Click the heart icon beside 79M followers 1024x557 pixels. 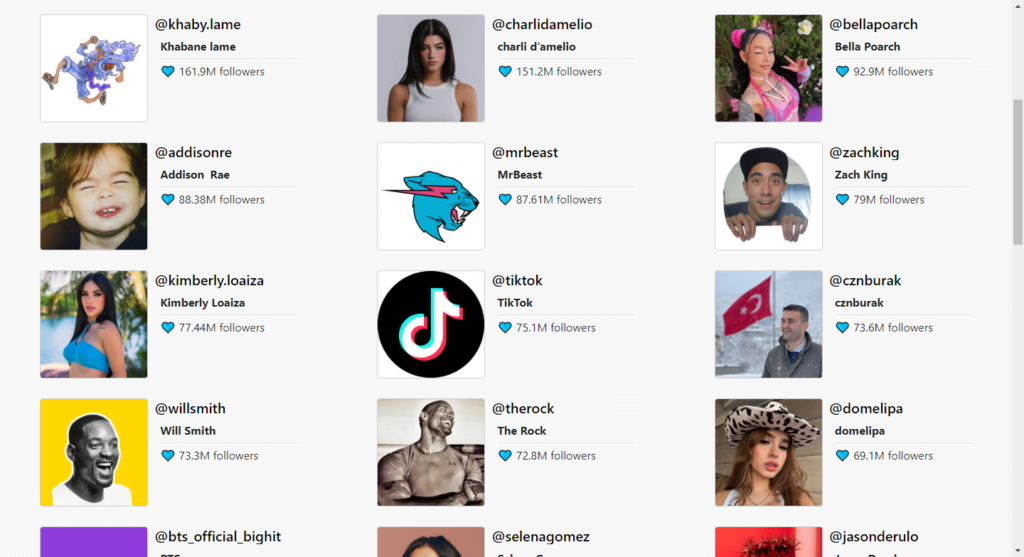842,199
